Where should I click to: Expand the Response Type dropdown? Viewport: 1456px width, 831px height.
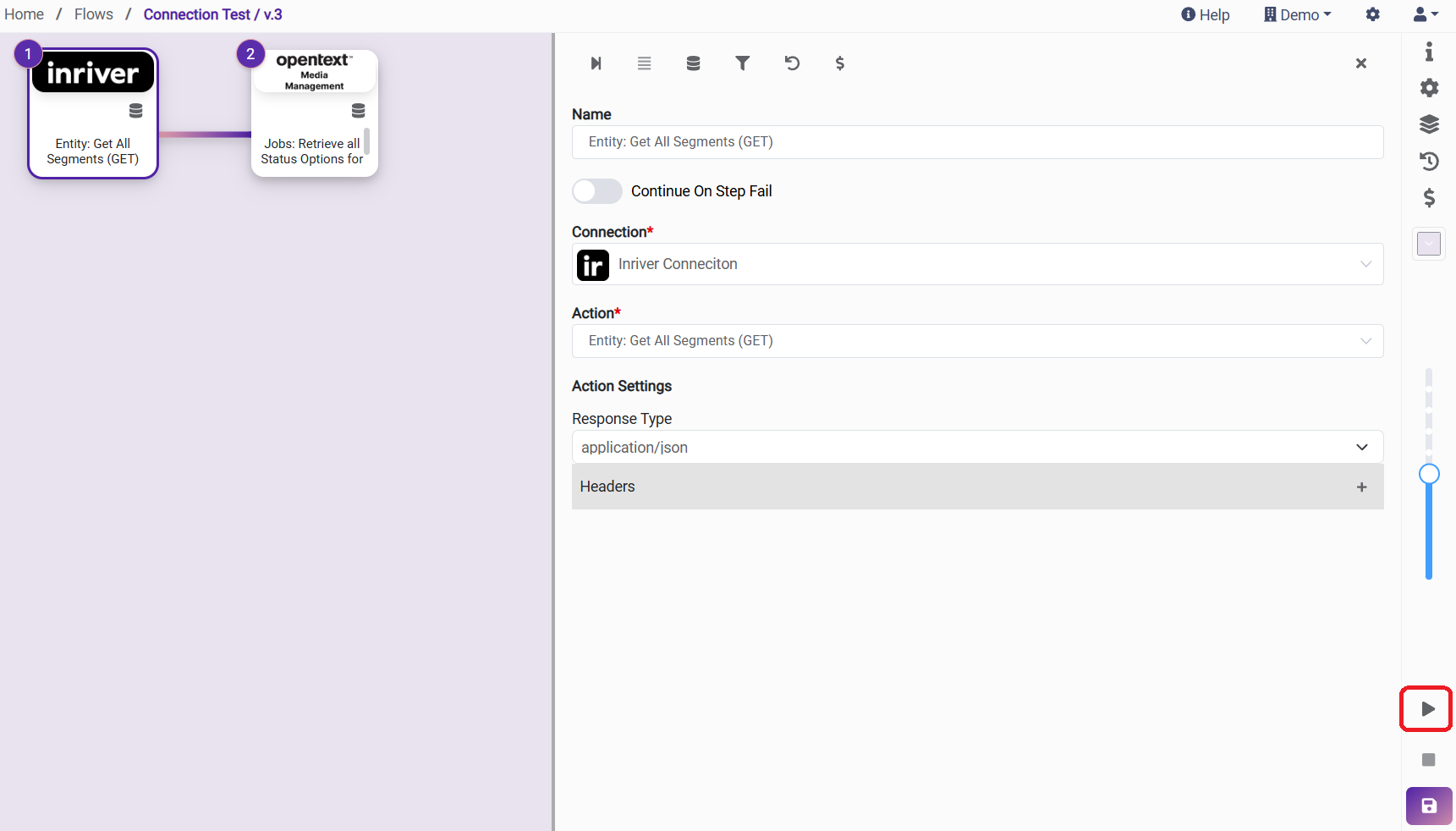pyautogui.click(x=977, y=447)
